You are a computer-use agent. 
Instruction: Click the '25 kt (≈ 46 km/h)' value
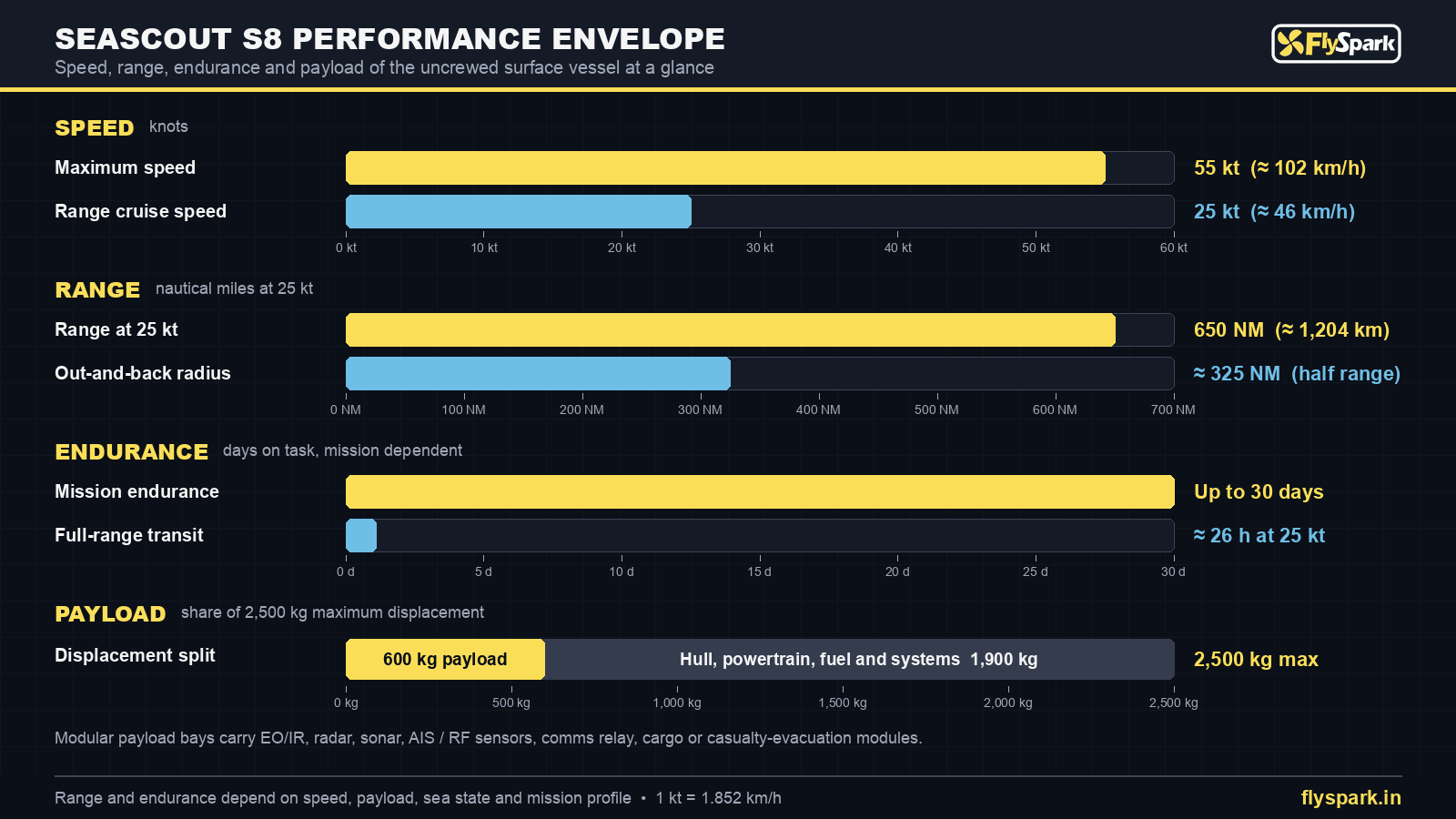coord(1274,212)
